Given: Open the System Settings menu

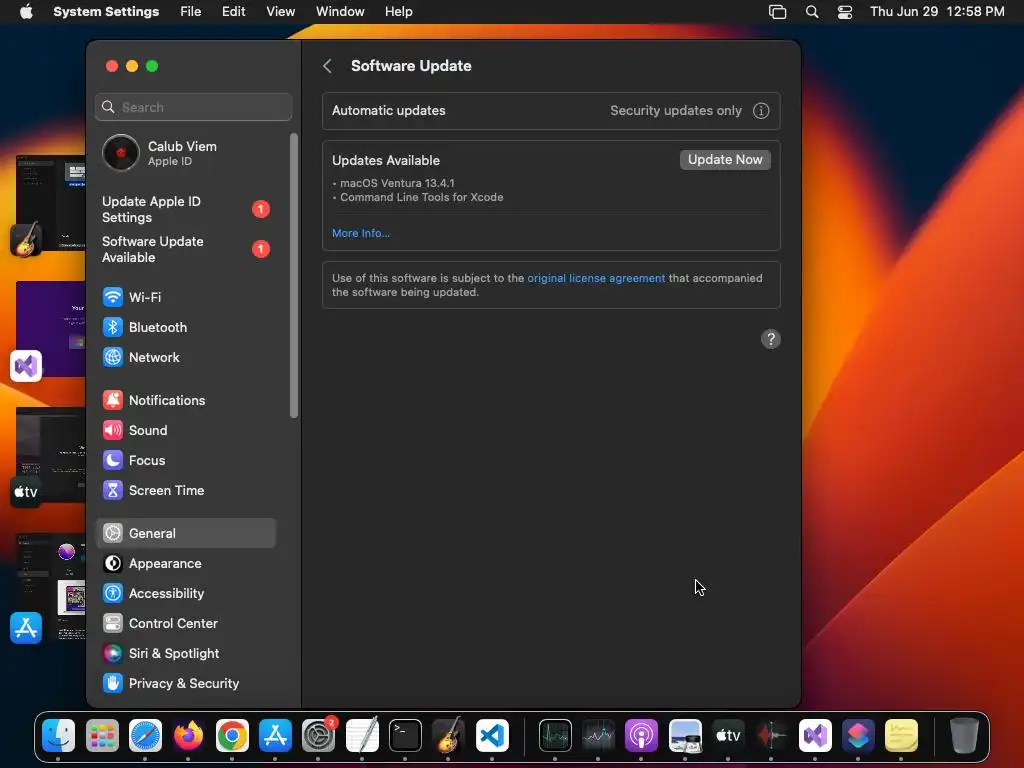Looking at the screenshot, I should click(106, 12).
